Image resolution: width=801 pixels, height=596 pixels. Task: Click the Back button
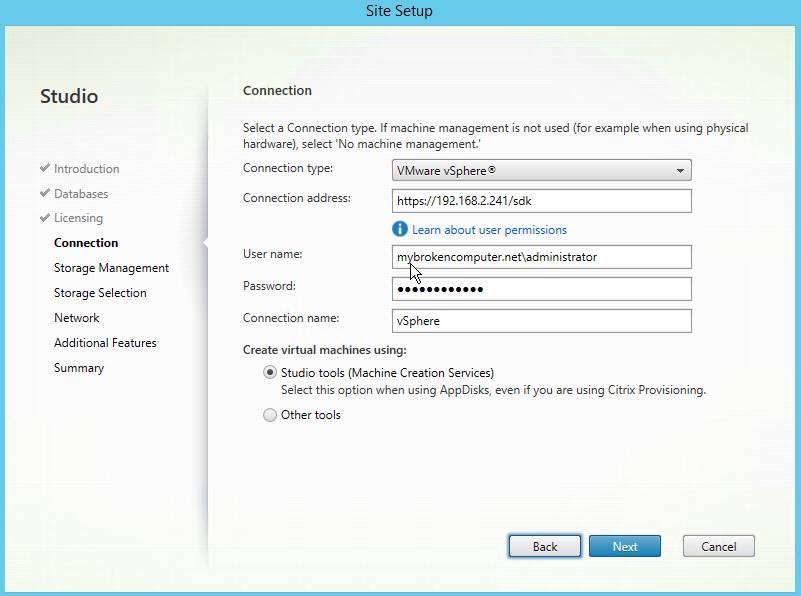(x=545, y=547)
